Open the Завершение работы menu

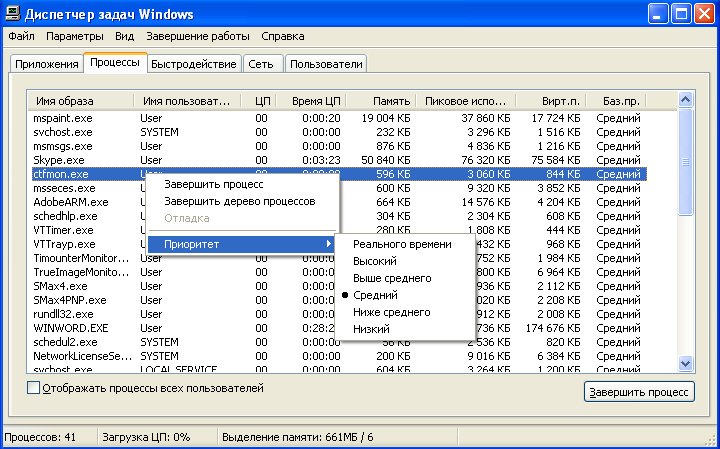pos(198,36)
